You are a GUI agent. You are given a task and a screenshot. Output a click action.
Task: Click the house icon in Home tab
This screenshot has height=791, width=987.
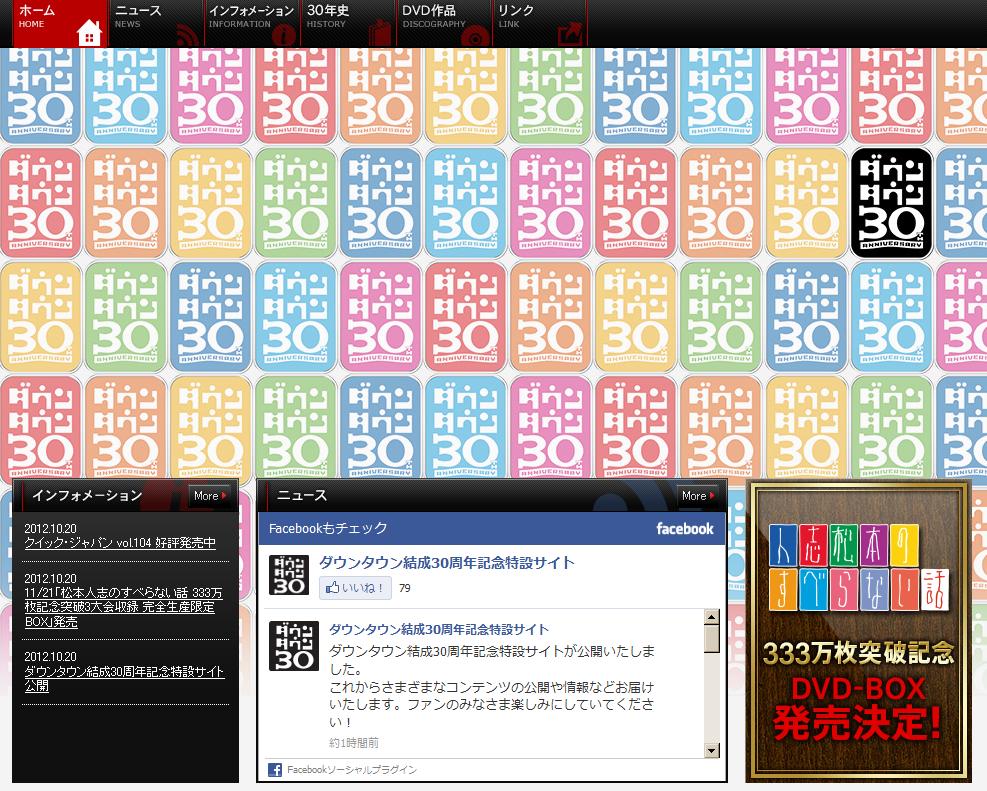coord(89,33)
